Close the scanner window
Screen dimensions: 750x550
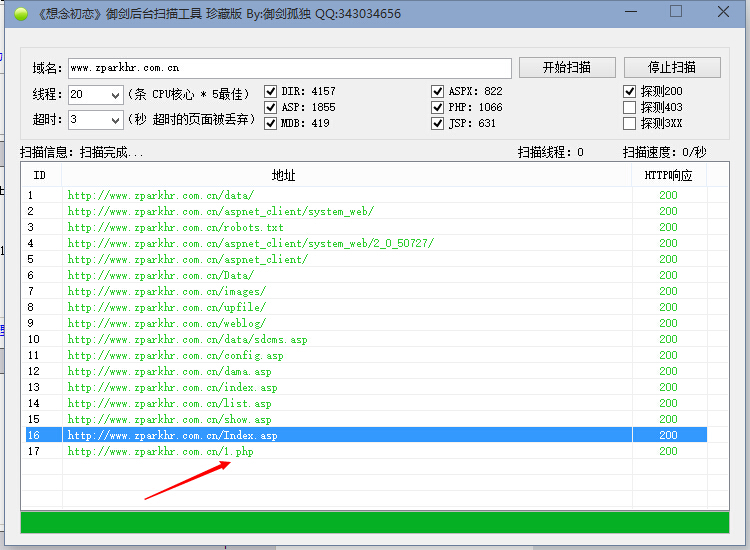coord(723,11)
